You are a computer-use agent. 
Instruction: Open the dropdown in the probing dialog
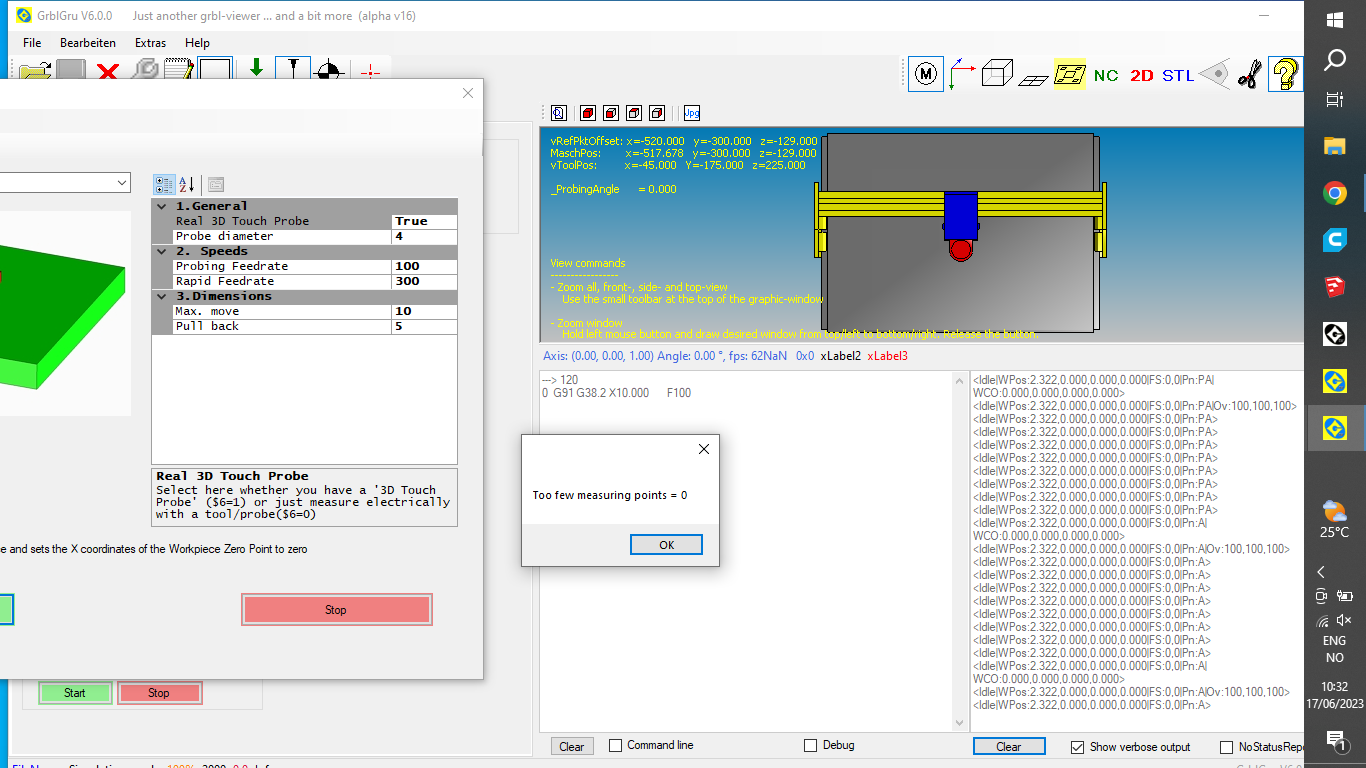[x=122, y=182]
